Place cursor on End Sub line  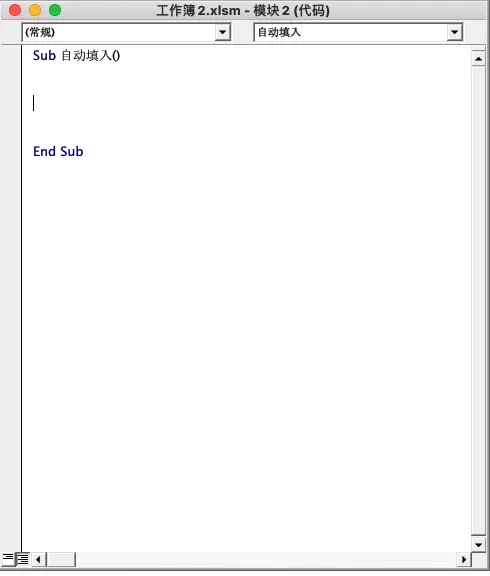click(58, 151)
